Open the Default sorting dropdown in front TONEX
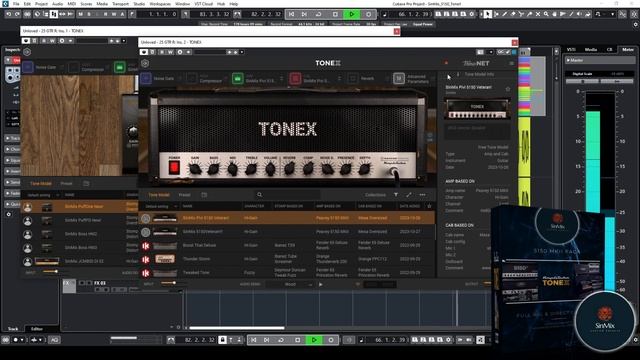Screen dimensions: 640x360 point(160,207)
